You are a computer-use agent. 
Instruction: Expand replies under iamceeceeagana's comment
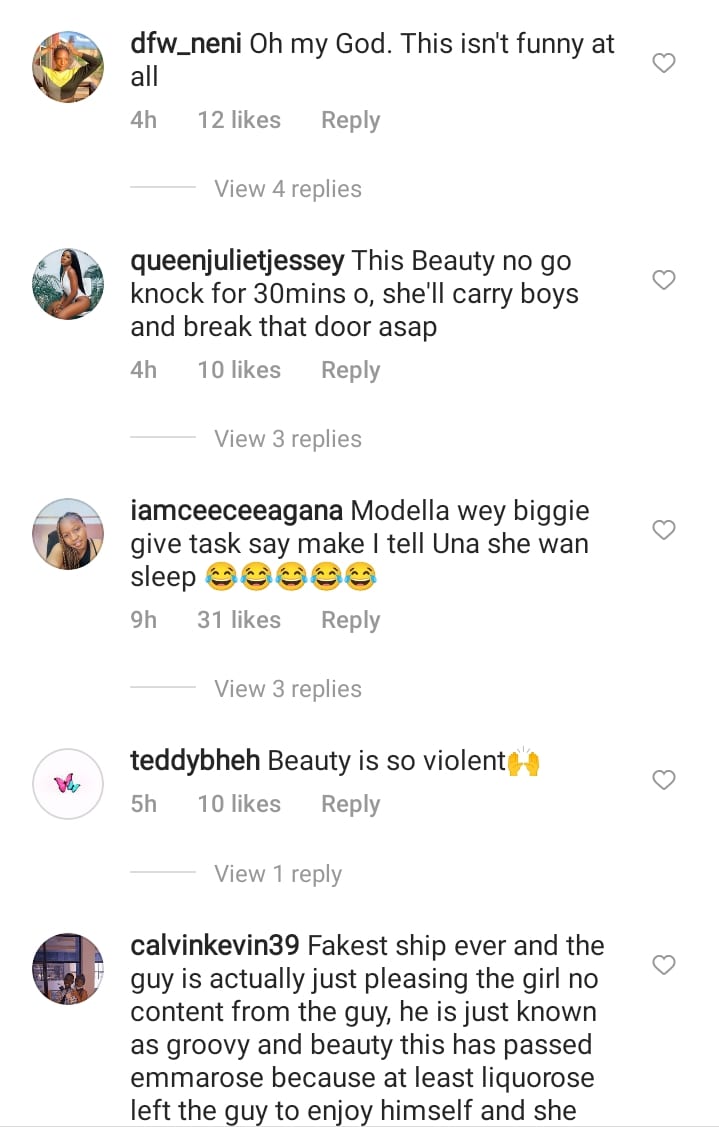tap(288, 689)
